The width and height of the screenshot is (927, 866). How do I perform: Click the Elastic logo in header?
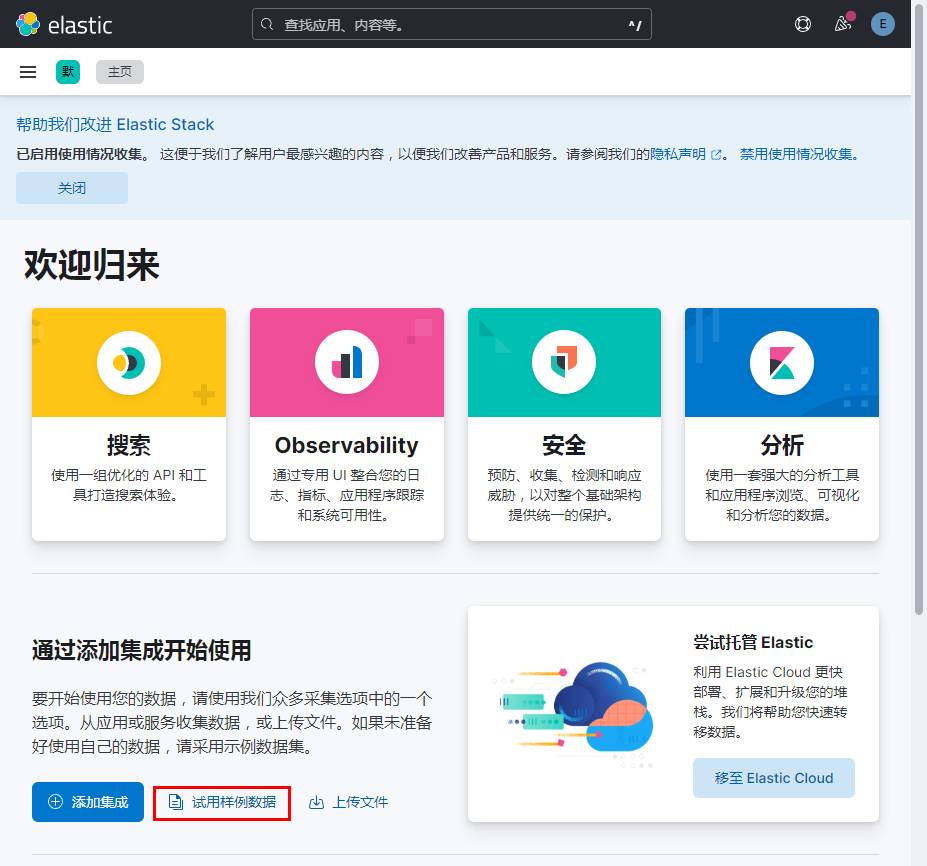click(x=64, y=24)
